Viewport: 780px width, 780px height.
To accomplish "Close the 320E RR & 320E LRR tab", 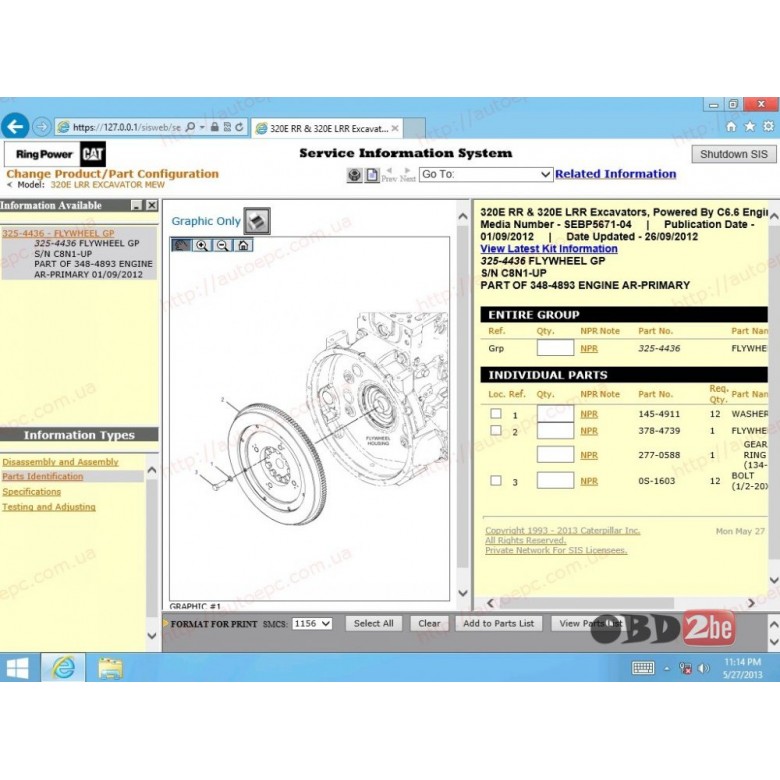I will tap(395, 128).
